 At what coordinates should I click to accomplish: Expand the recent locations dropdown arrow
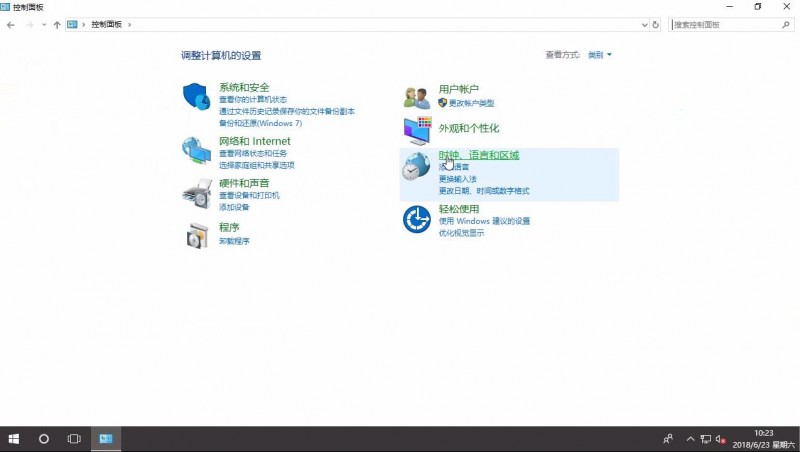pos(44,24)
